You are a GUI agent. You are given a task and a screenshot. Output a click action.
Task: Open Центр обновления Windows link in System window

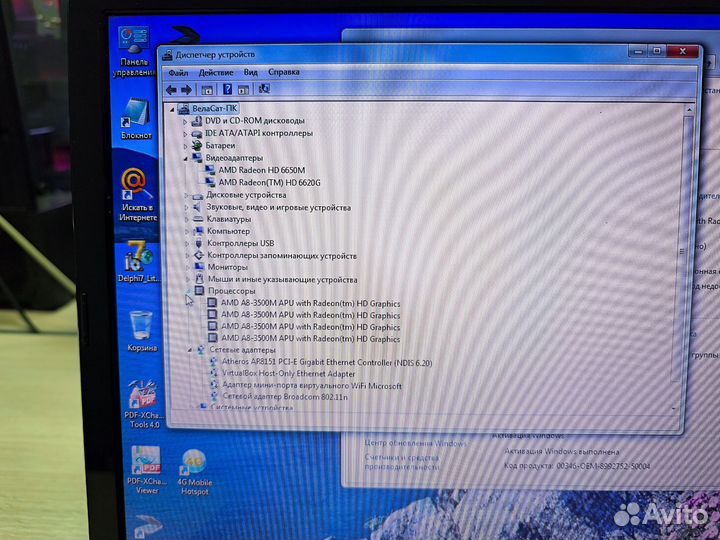coord(416,443)
